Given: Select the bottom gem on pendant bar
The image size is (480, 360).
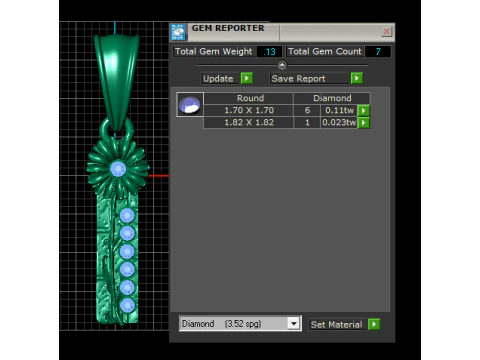Looking at the screenshot, I should (127, 305).
